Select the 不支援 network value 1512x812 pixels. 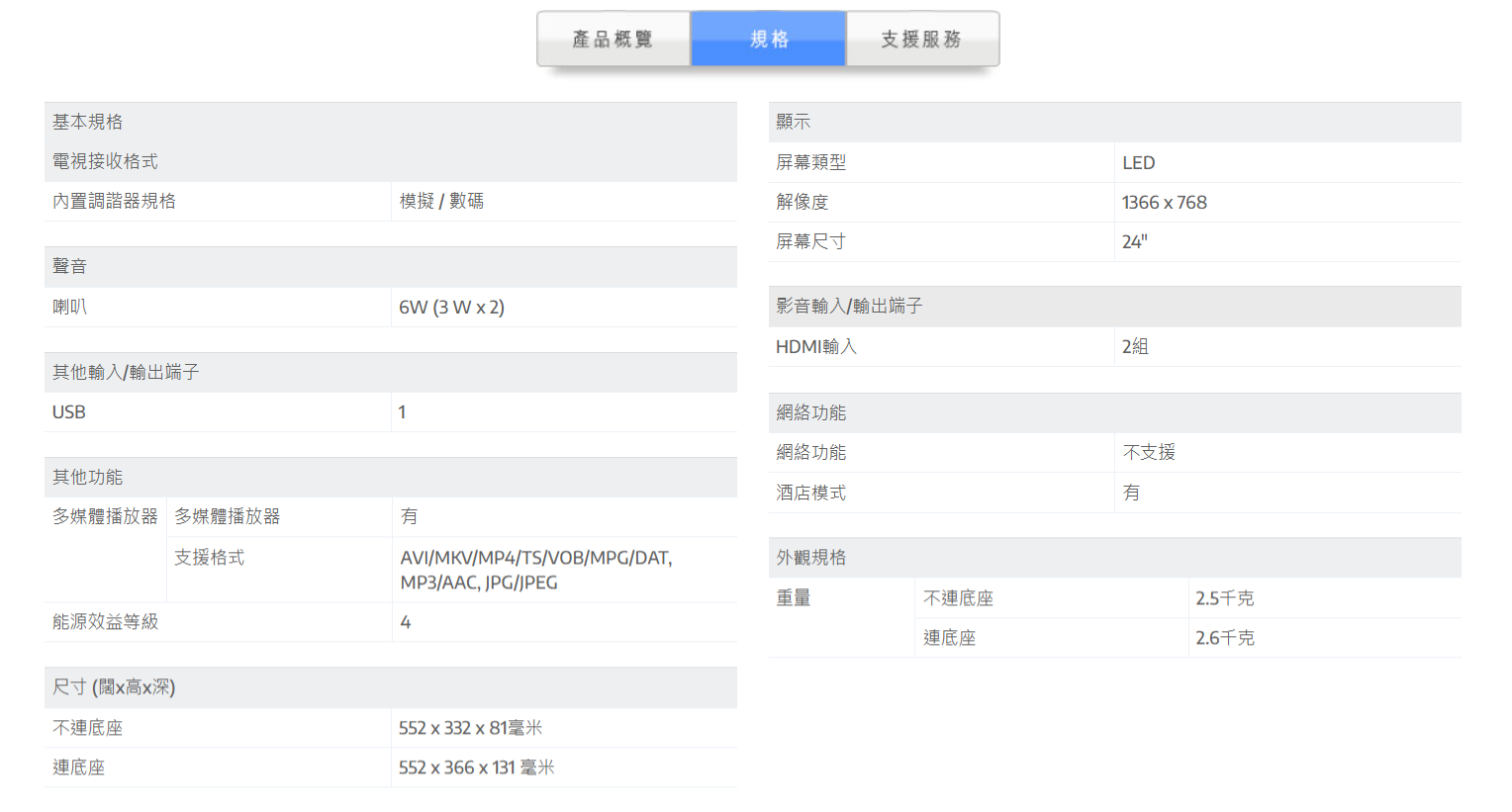pos(1149,452)
